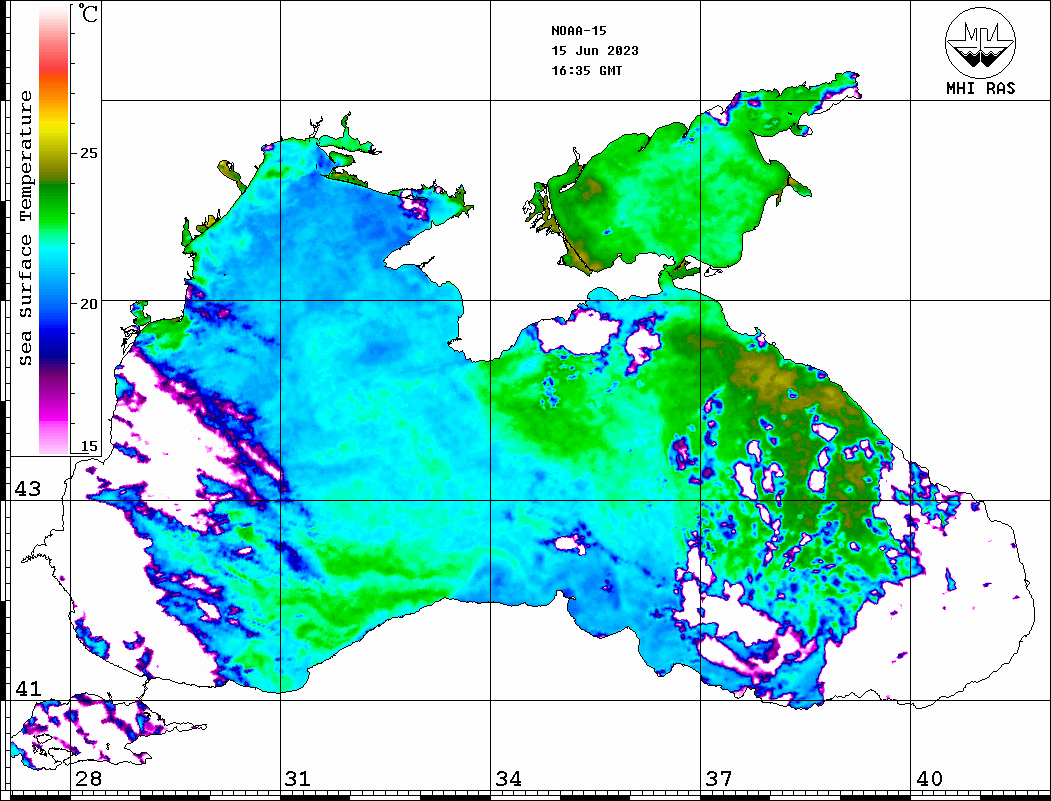Viewport: 1051px width, 801px height.
Task: Click the longitude label '40'
Action: click(x=929, y=779)
